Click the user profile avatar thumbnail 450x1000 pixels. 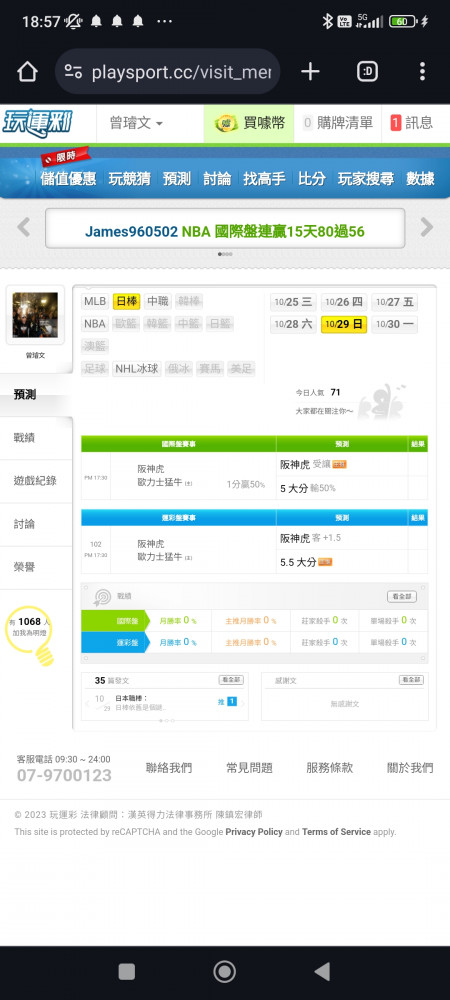(x=35, y=315)
